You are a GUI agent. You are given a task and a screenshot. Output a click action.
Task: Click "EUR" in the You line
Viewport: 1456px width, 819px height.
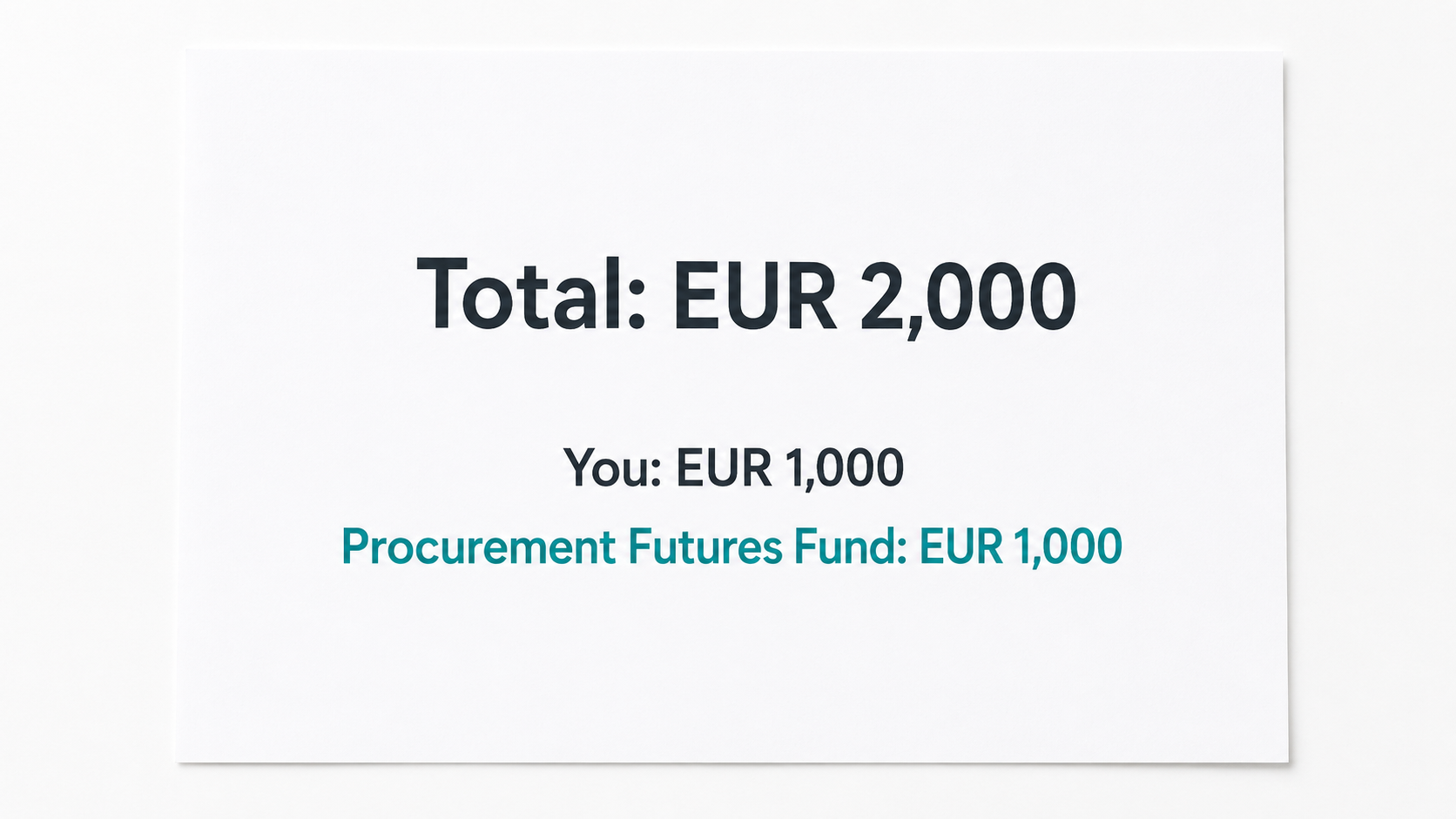coord(724,467)
